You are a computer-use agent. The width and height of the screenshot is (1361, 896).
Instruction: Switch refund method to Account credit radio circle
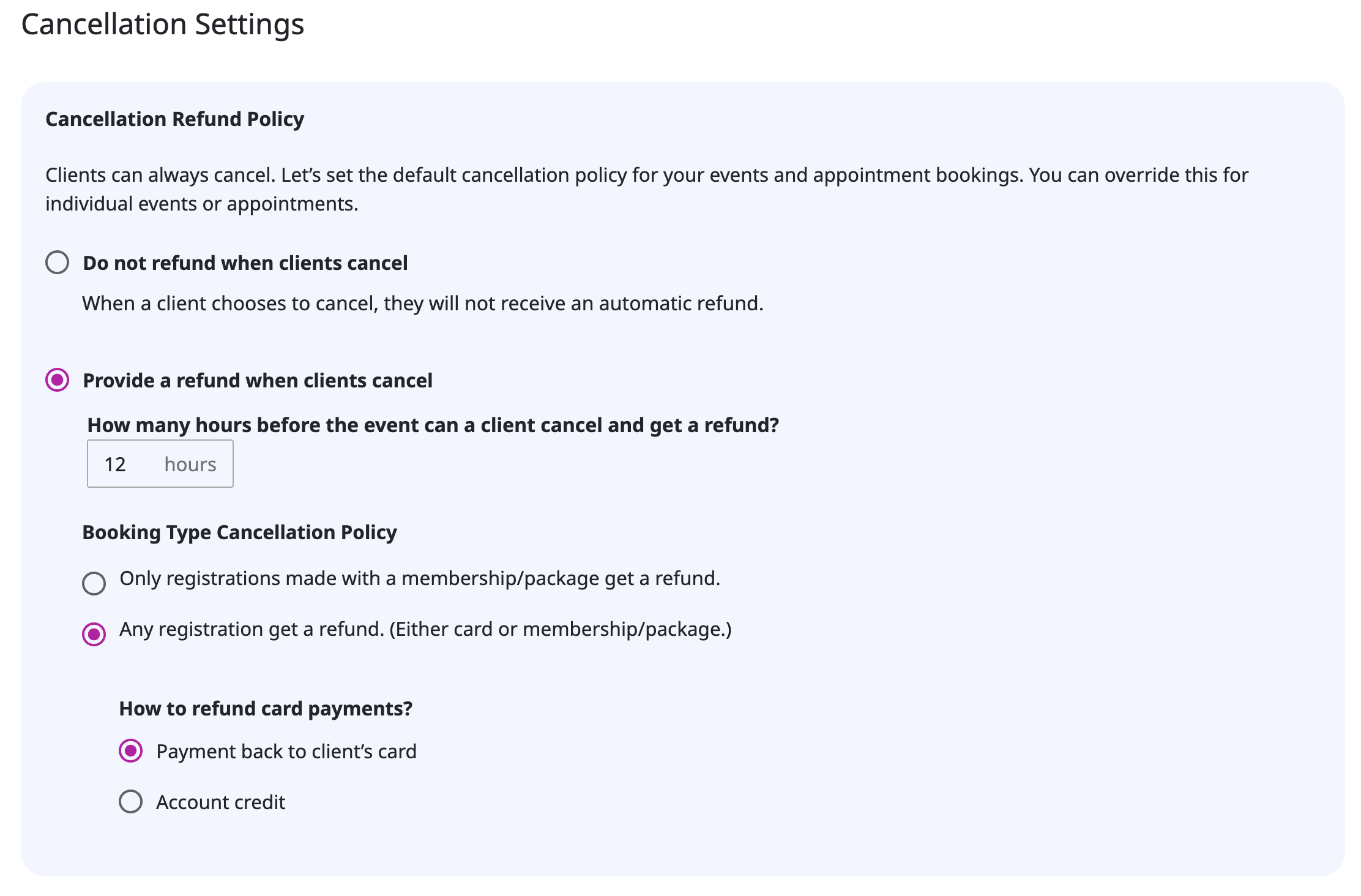coord(130,802)
